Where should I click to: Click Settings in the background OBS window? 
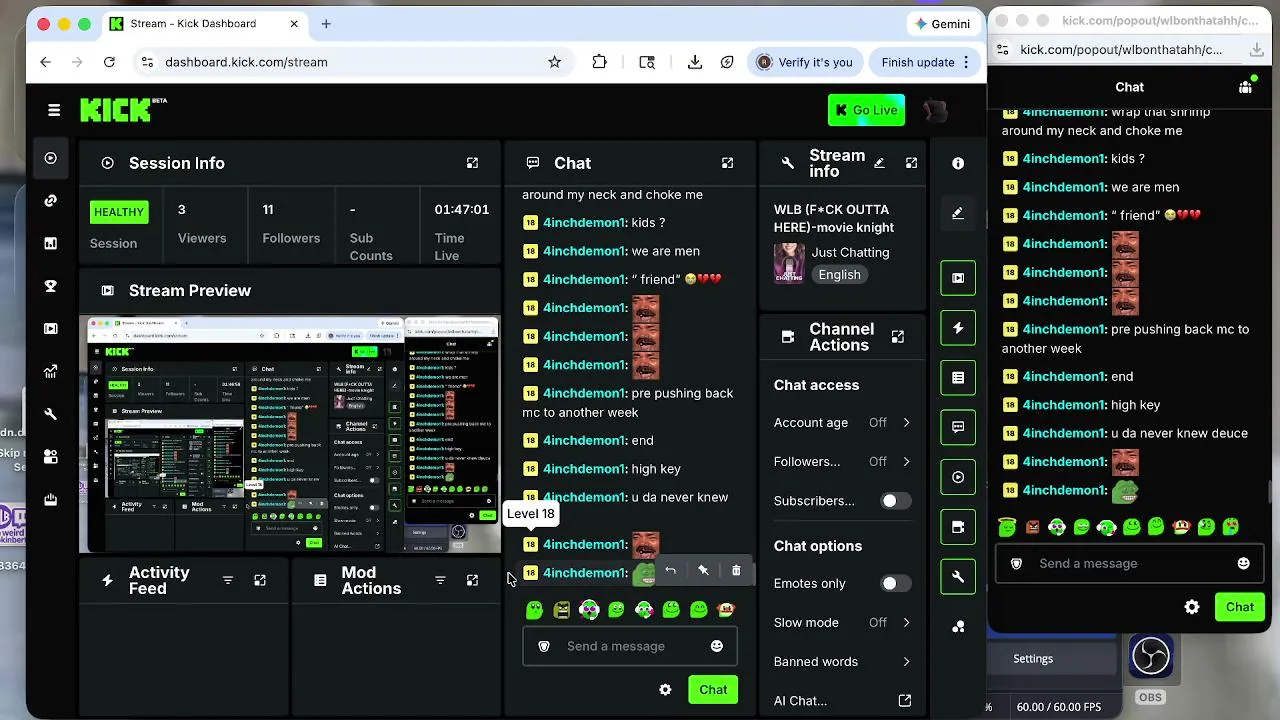[1033, 659]
